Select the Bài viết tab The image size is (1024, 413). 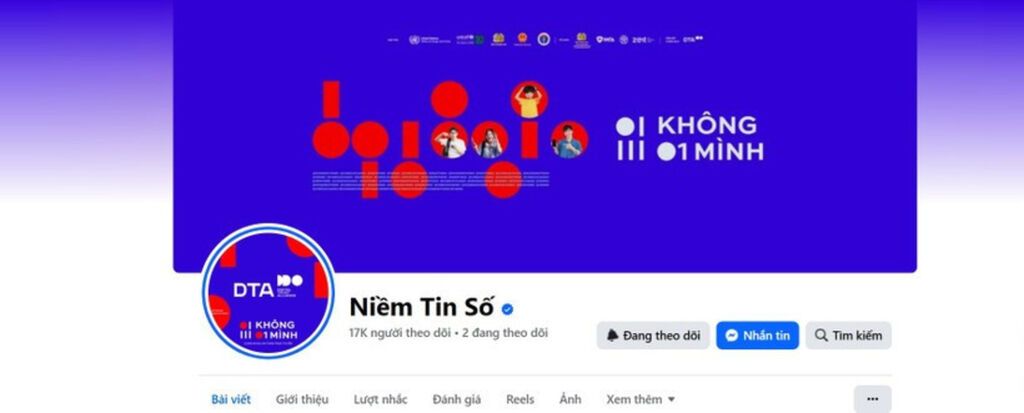[x=231, y=399]
